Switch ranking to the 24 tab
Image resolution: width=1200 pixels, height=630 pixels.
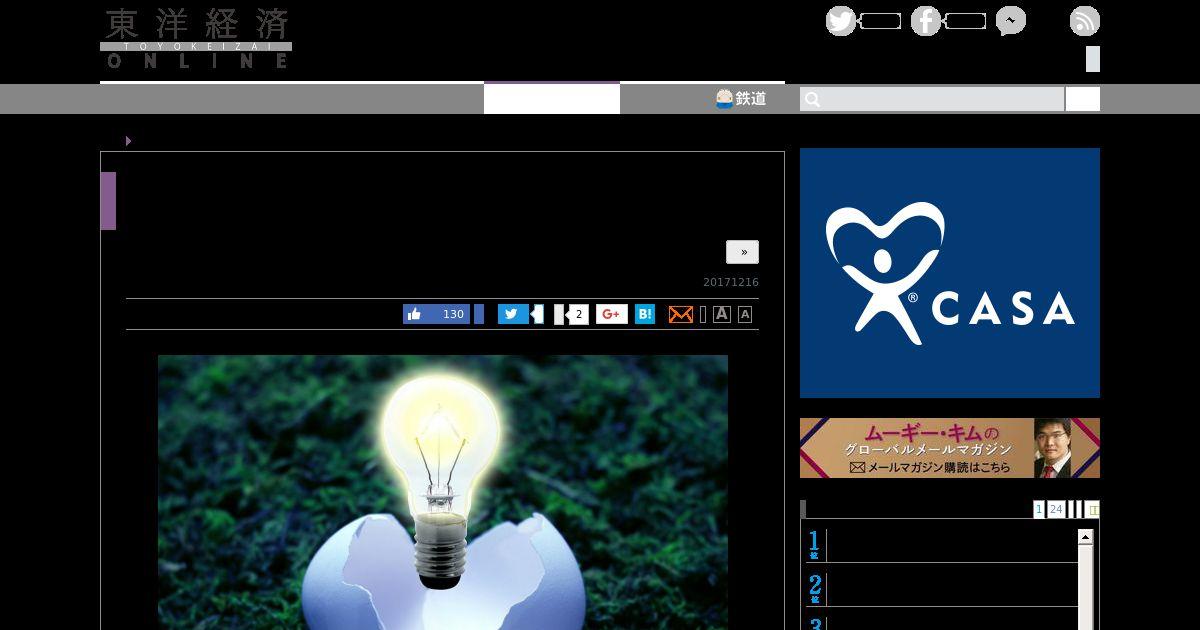pyautogui.click(x=1056, y=509)
